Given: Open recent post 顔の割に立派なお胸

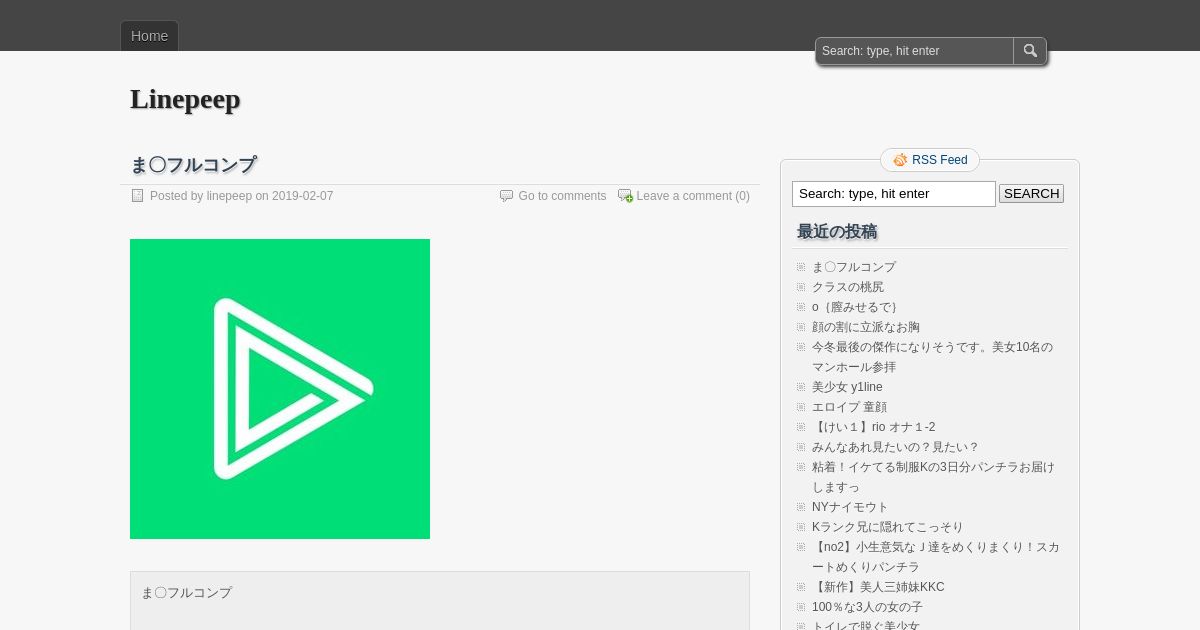Looking at the screenshot, I should point(866,327).
